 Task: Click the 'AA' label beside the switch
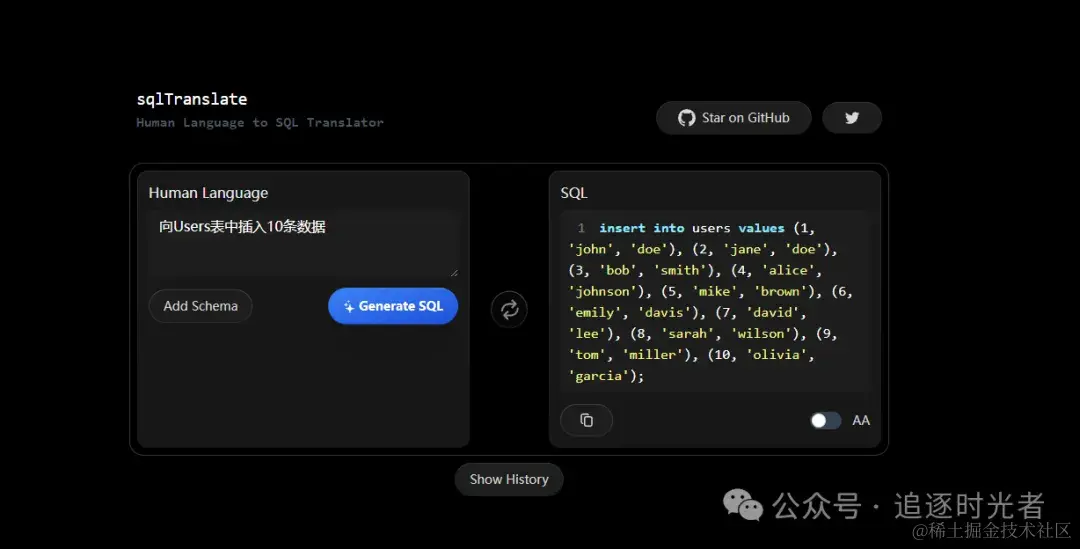[x=861, y=420]
